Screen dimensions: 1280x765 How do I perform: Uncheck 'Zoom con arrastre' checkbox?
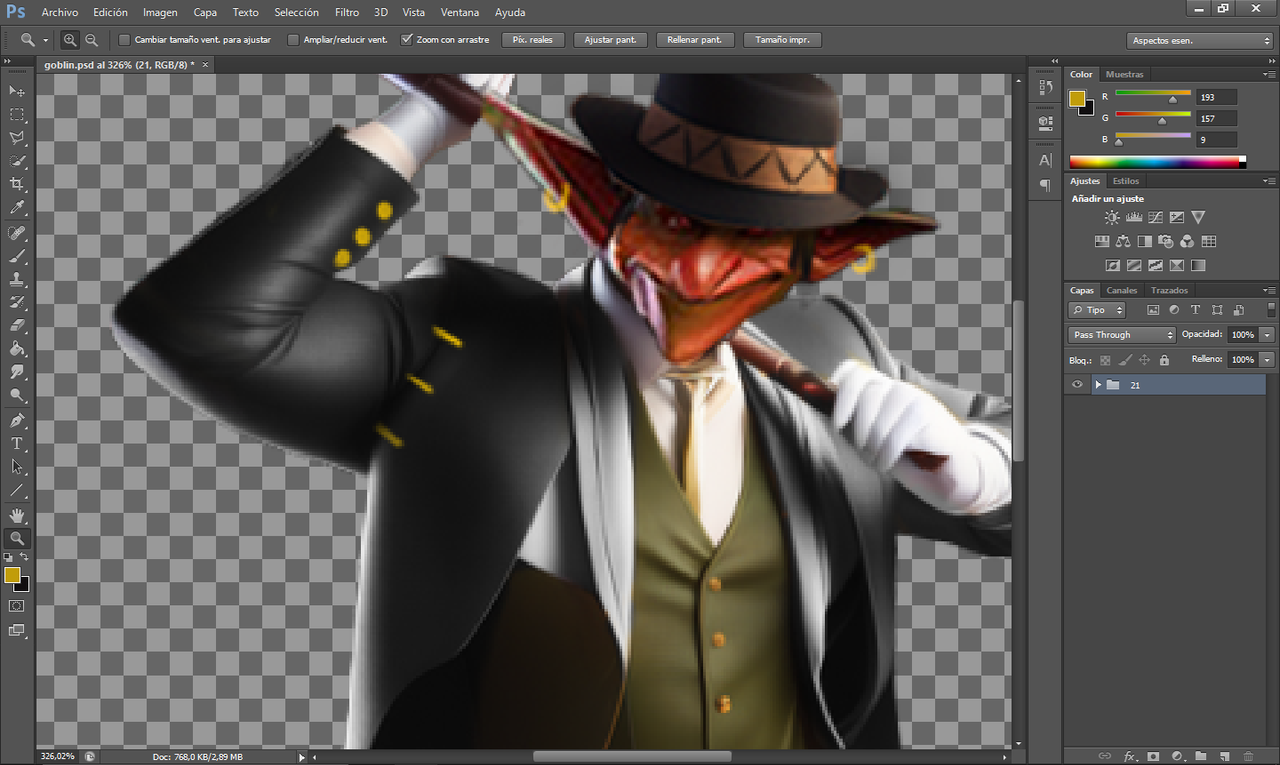406,40
